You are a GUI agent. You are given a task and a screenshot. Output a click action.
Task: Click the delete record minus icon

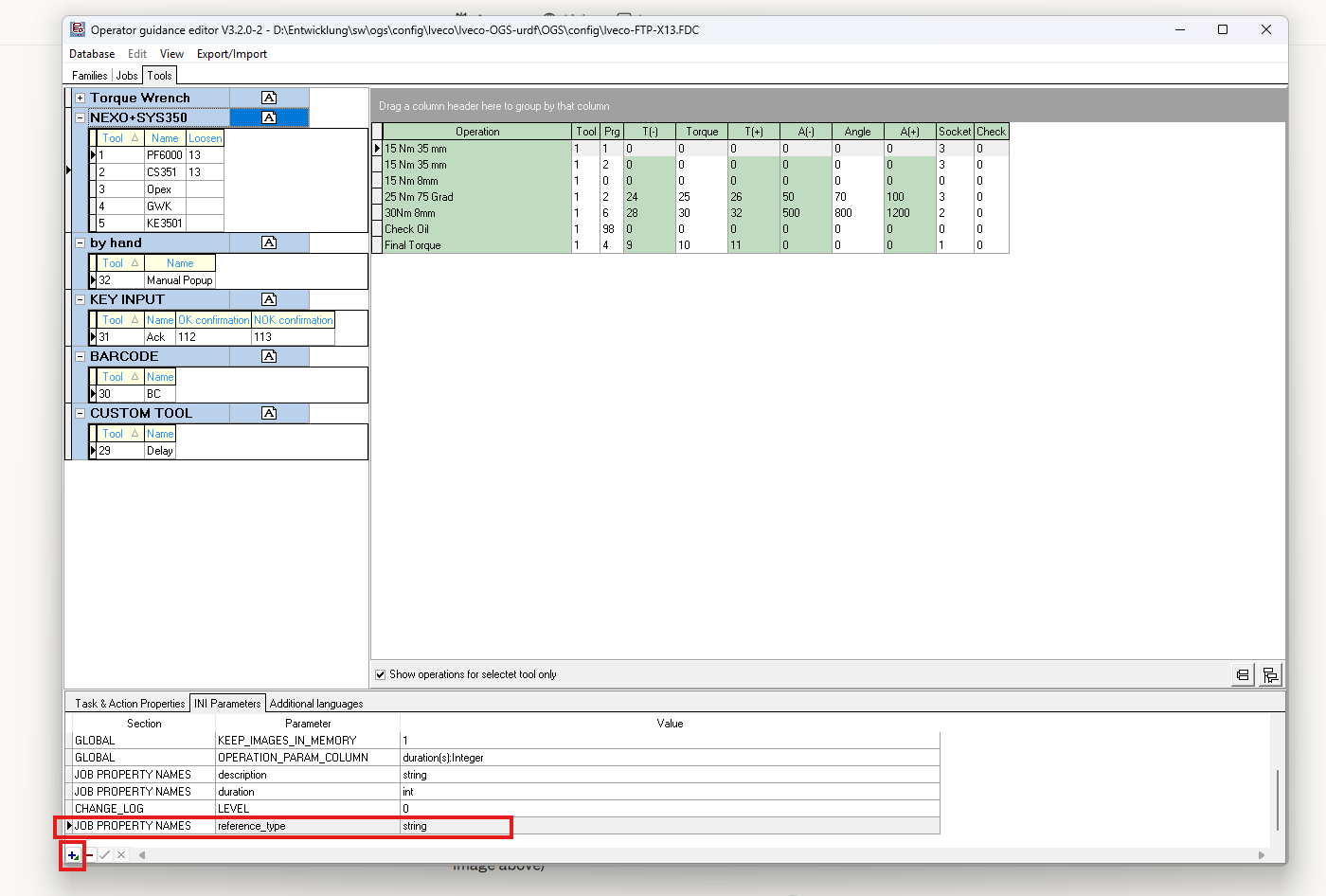89,855
